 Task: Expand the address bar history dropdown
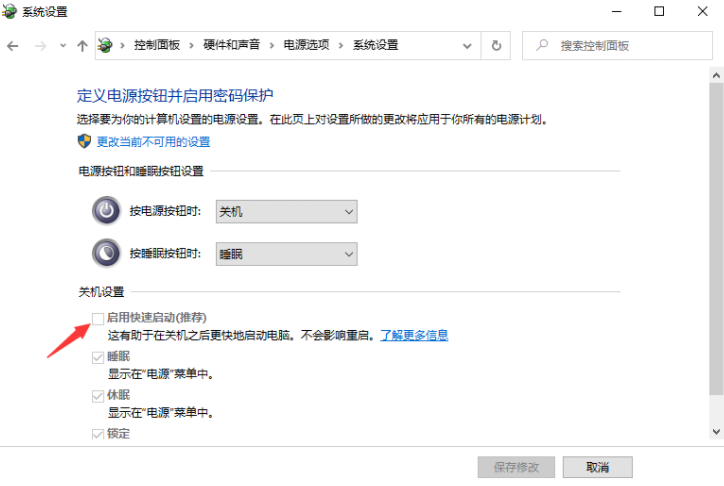[x=467, y=45]
